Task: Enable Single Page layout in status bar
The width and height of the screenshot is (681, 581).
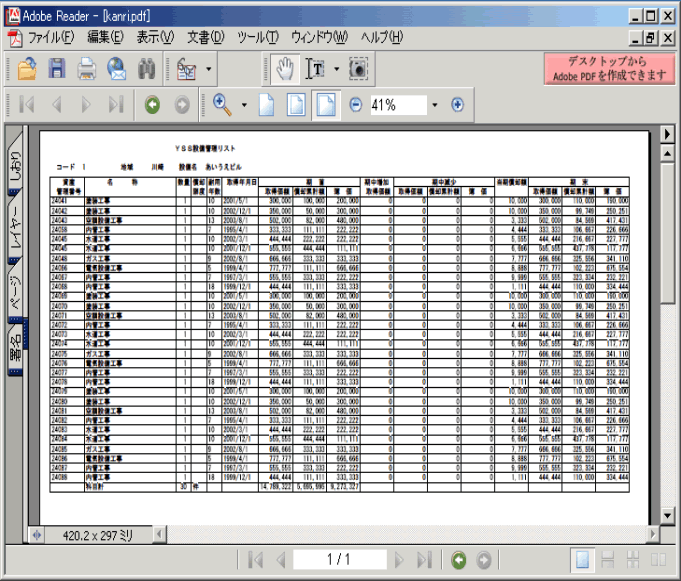Action: tap(582, 560)
